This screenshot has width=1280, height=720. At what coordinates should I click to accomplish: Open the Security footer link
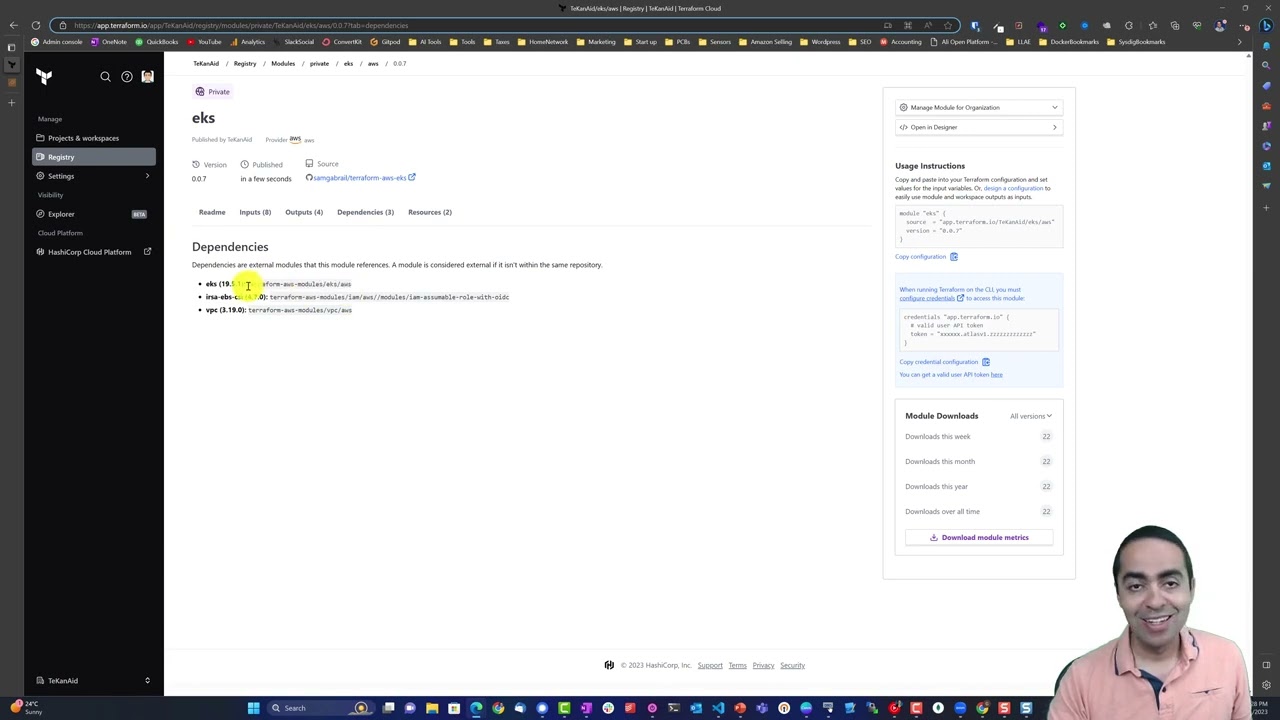[792, 666]
